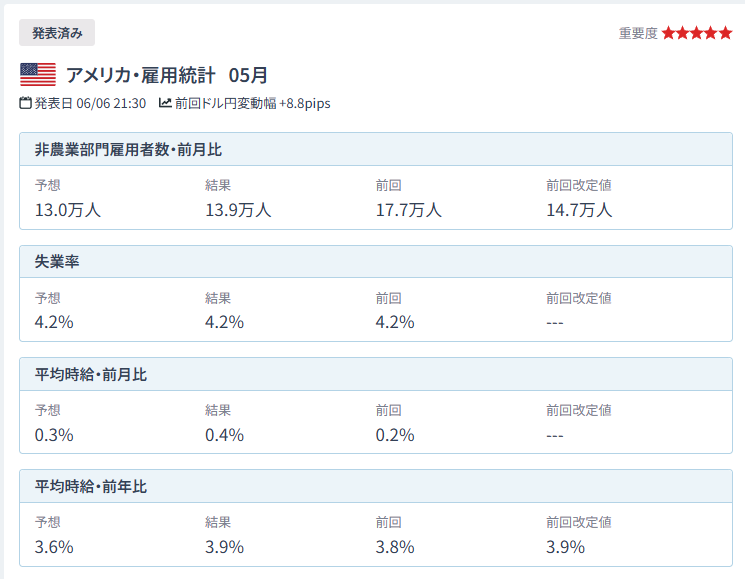The width and height of the screenshot is (745, 579).
Task: Click the fifth red importance star
Action: pyautogui.click(x=726, y=33)
